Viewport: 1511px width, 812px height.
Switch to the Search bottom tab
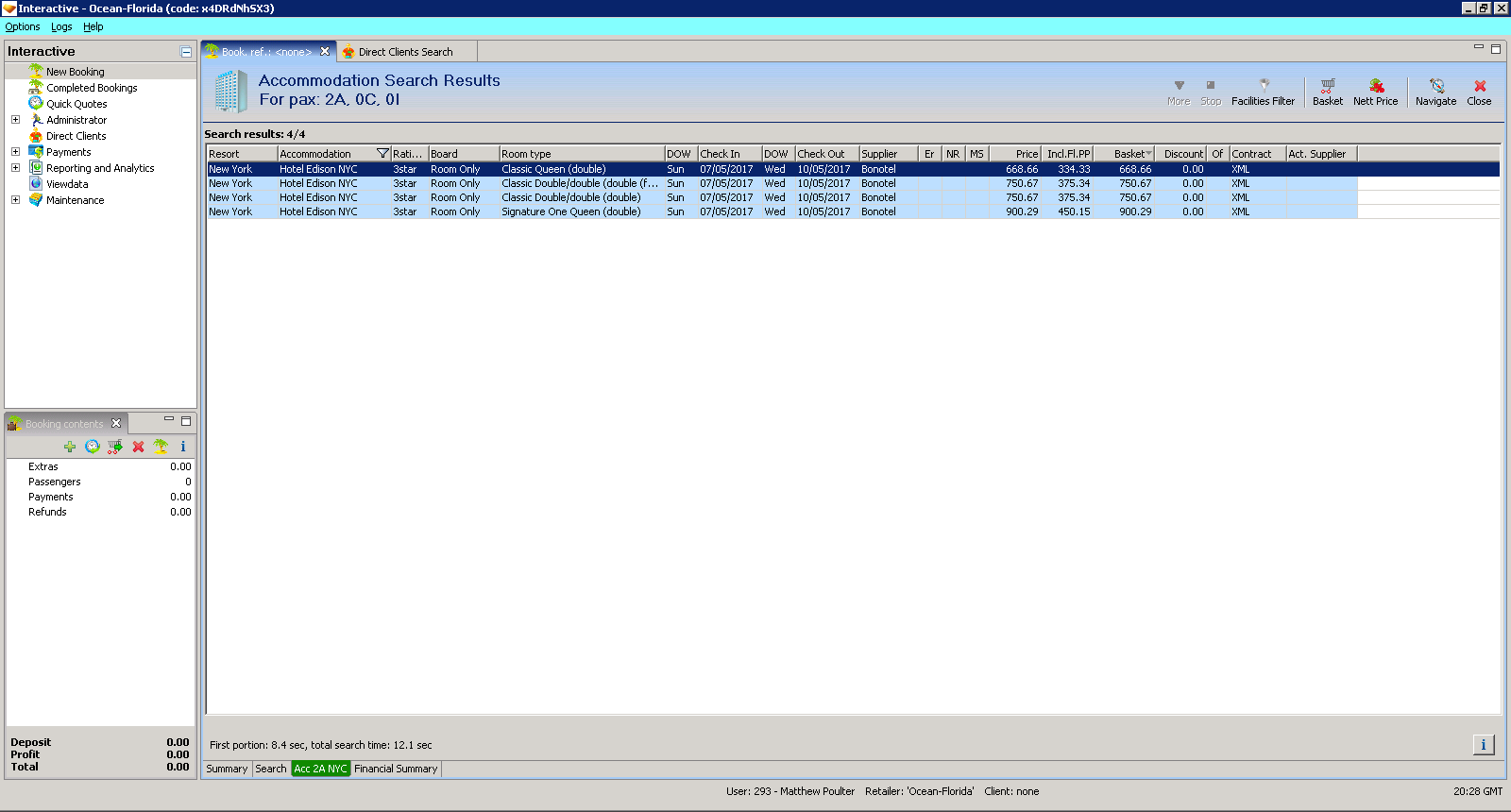coord(271,769)
